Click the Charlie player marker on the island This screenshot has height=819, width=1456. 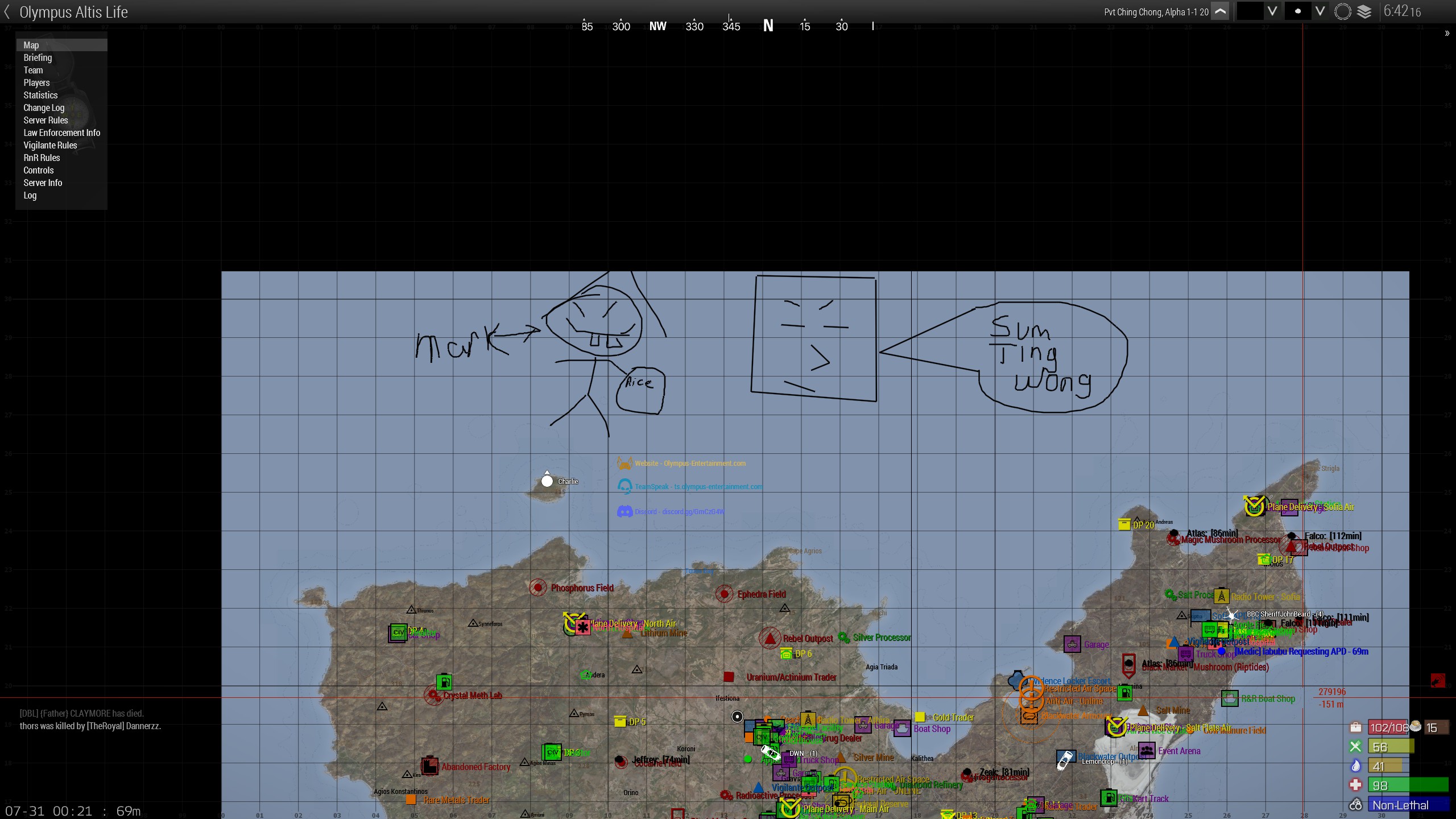pos(547,482)
